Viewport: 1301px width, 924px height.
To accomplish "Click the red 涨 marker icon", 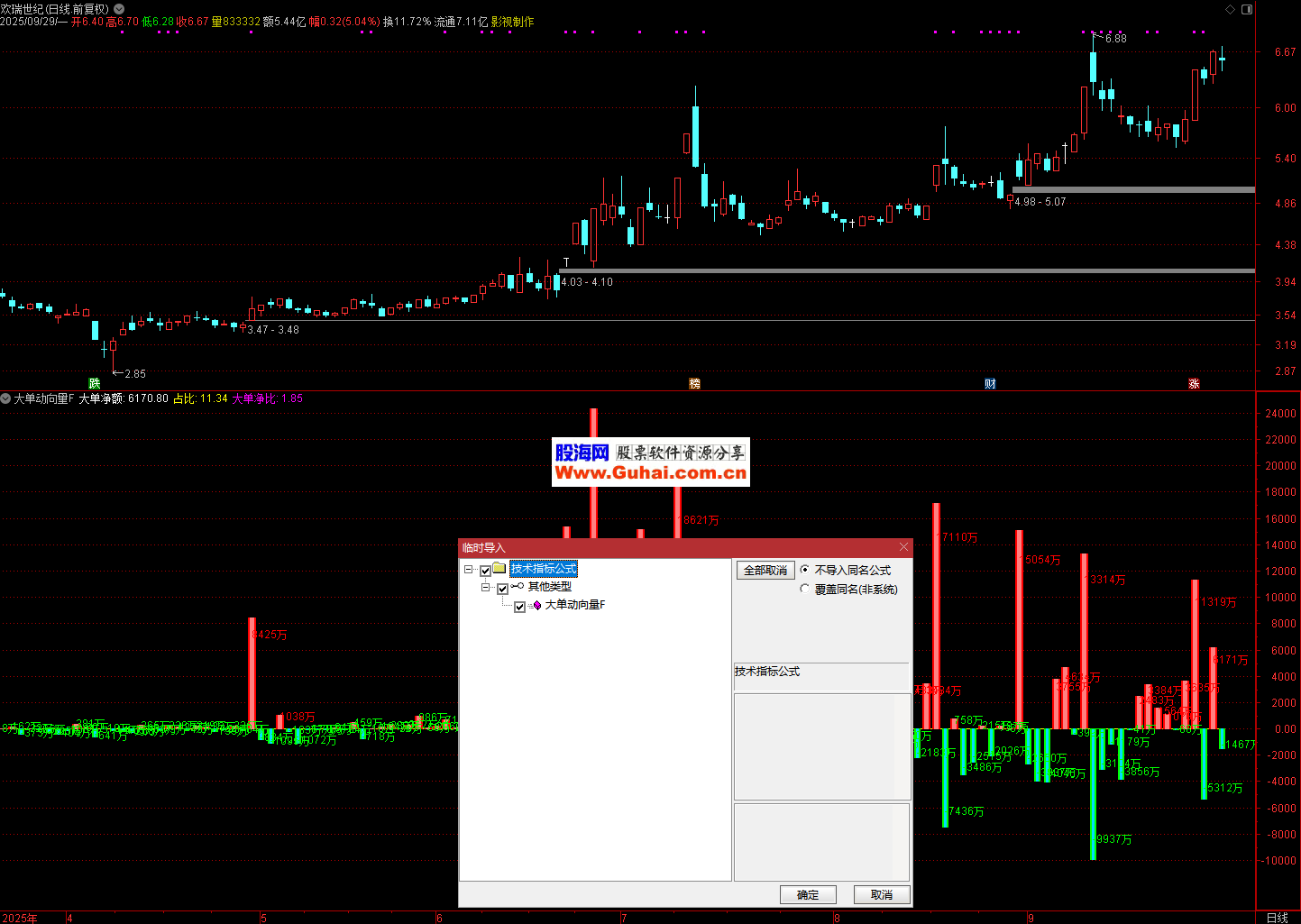I will tap(1194, 384).
